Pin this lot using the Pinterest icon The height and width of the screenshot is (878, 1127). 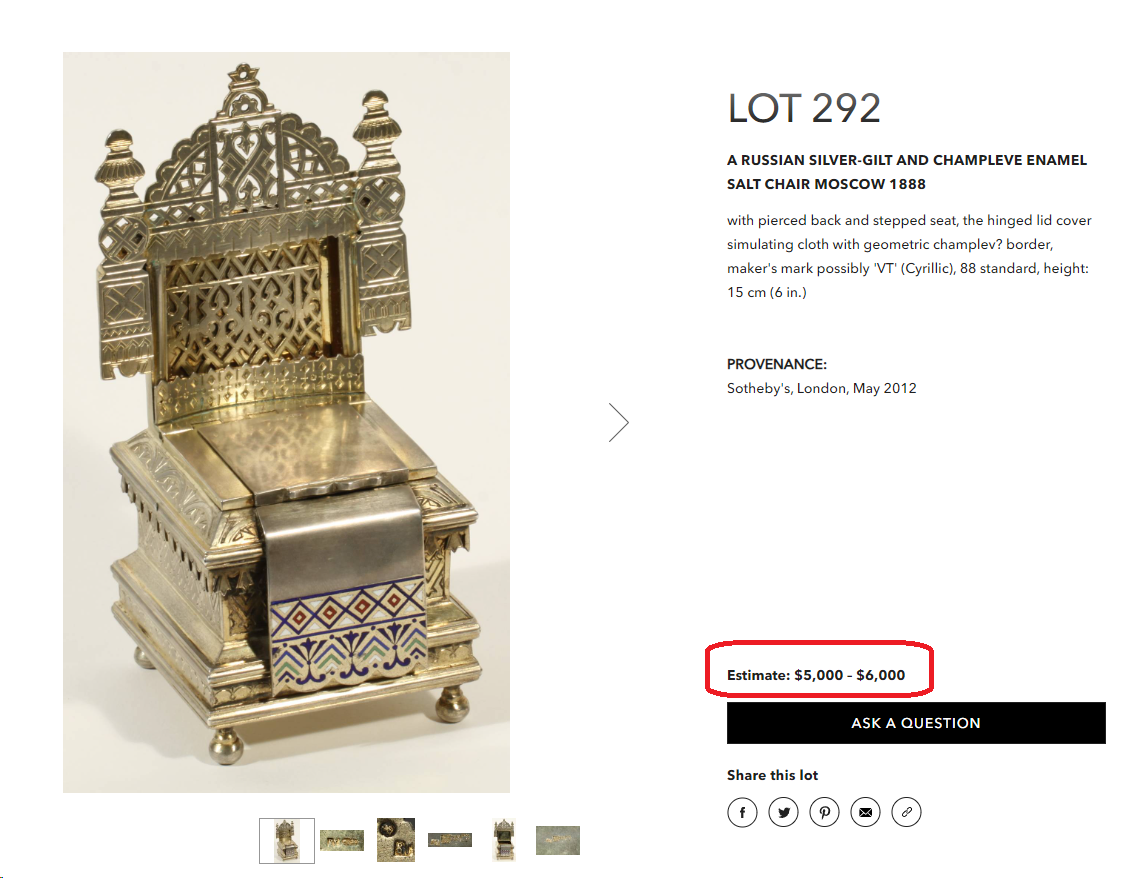[824, 813]
